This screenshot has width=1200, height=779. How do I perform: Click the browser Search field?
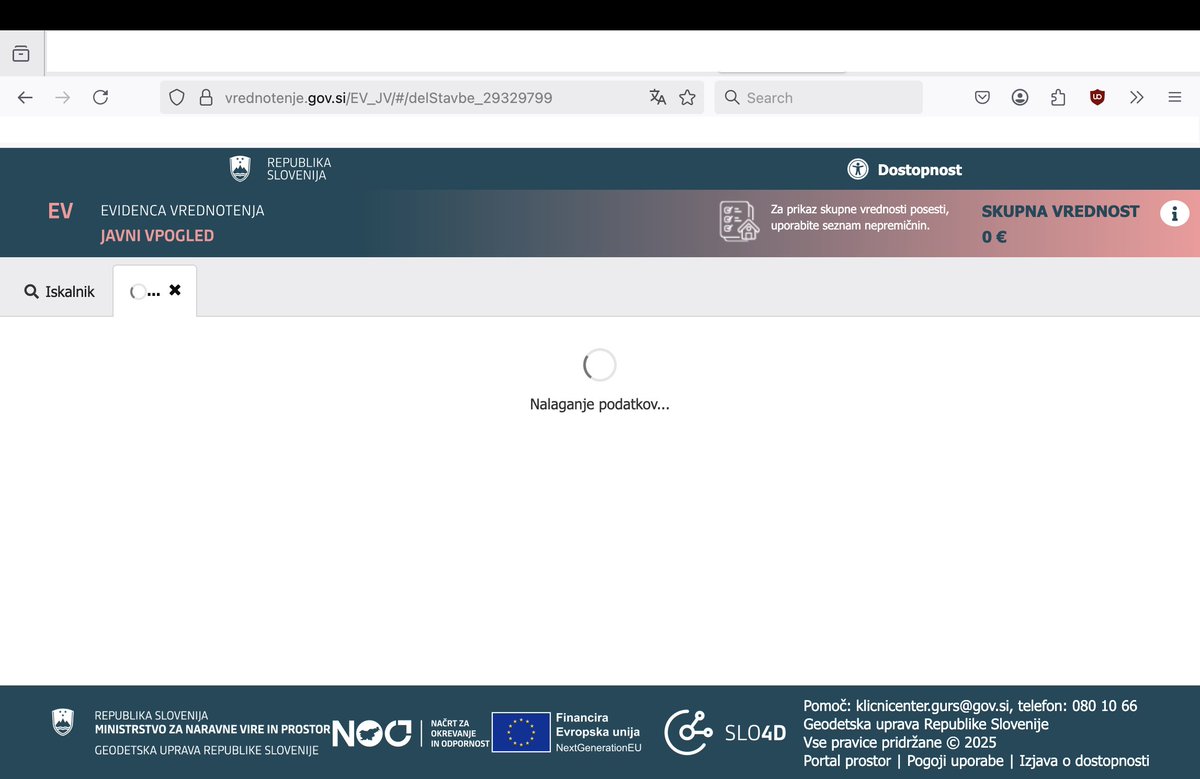coord(818,97)
